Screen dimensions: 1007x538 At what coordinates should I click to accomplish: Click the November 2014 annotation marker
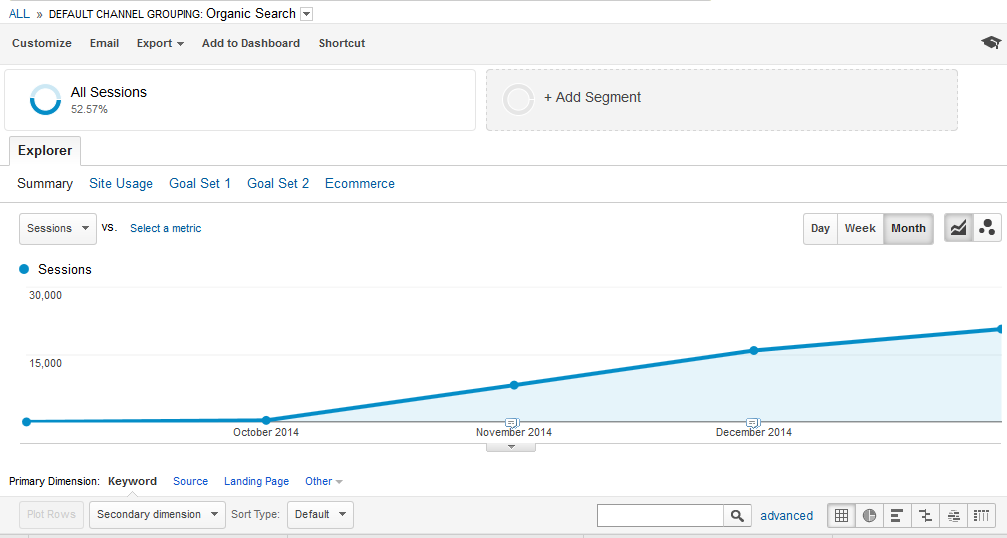tap(512, 422)
